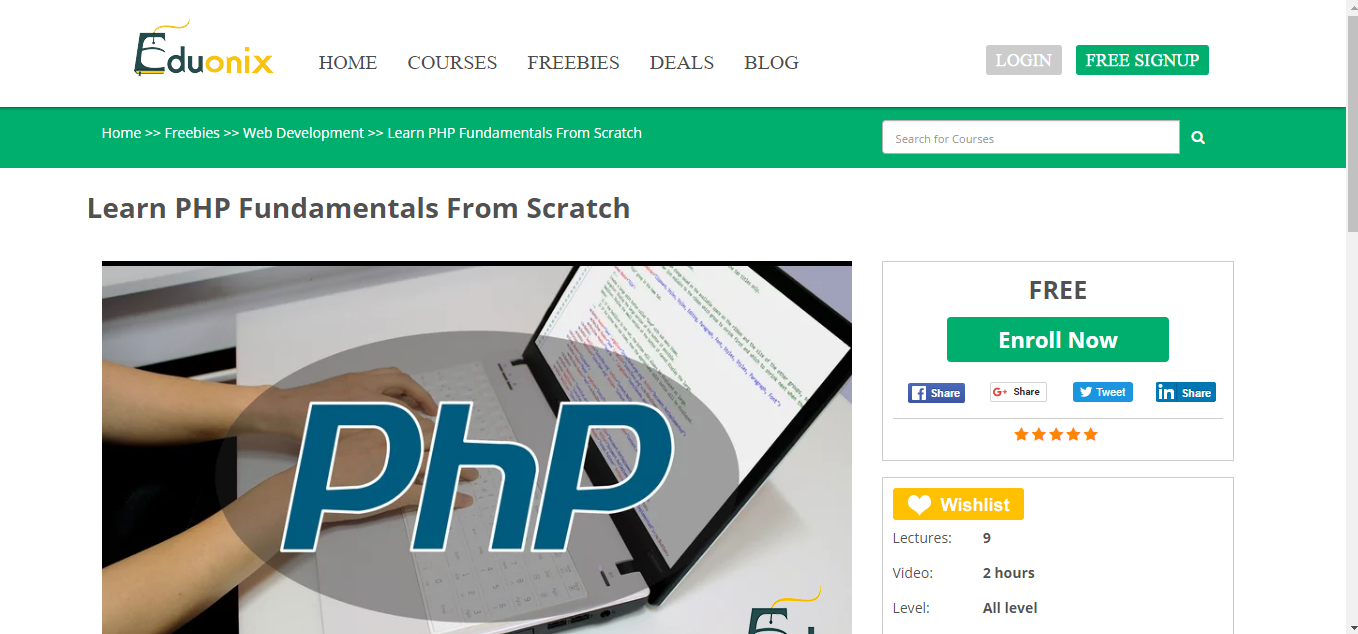Open the DEALS menu item

pos(682,62)
